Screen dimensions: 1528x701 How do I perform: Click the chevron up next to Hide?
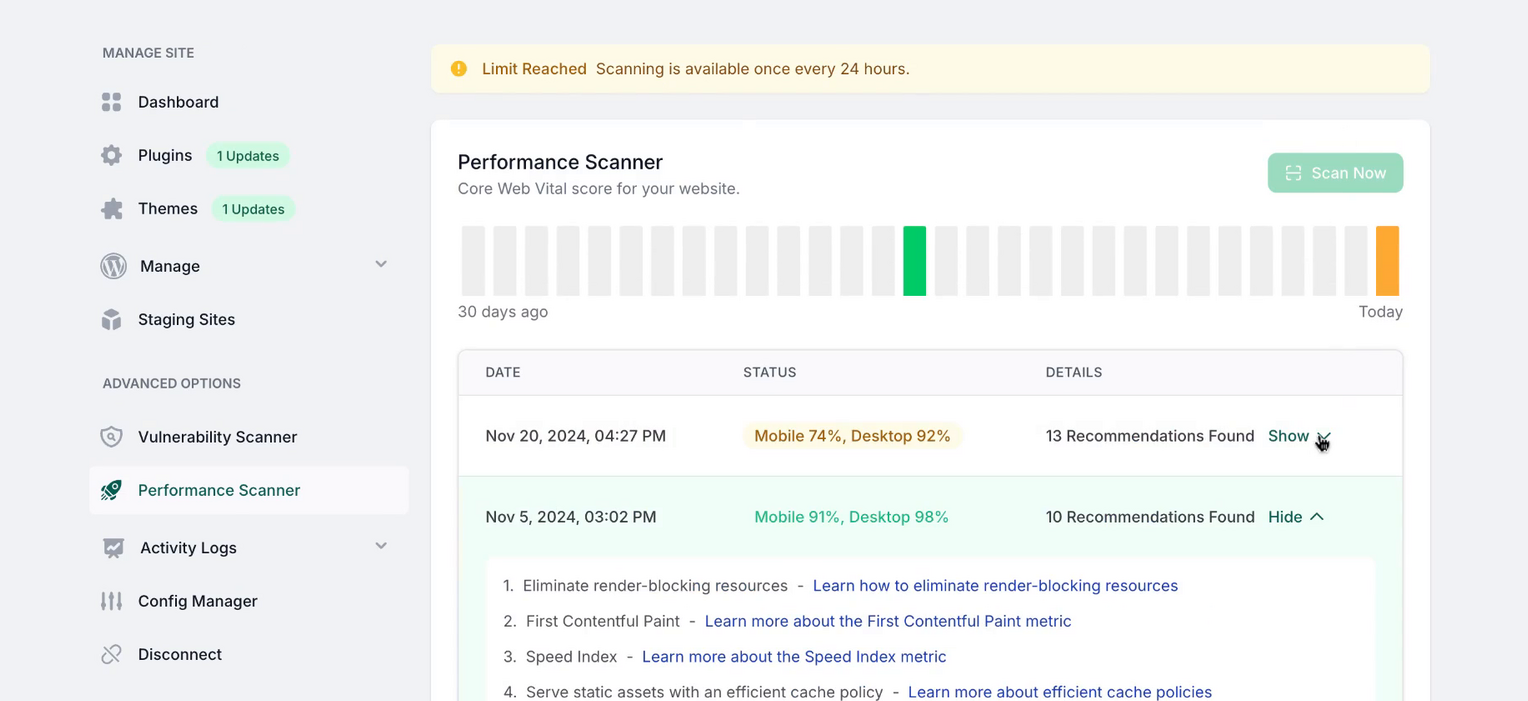pyautogui.click(x=1317, y=517)
